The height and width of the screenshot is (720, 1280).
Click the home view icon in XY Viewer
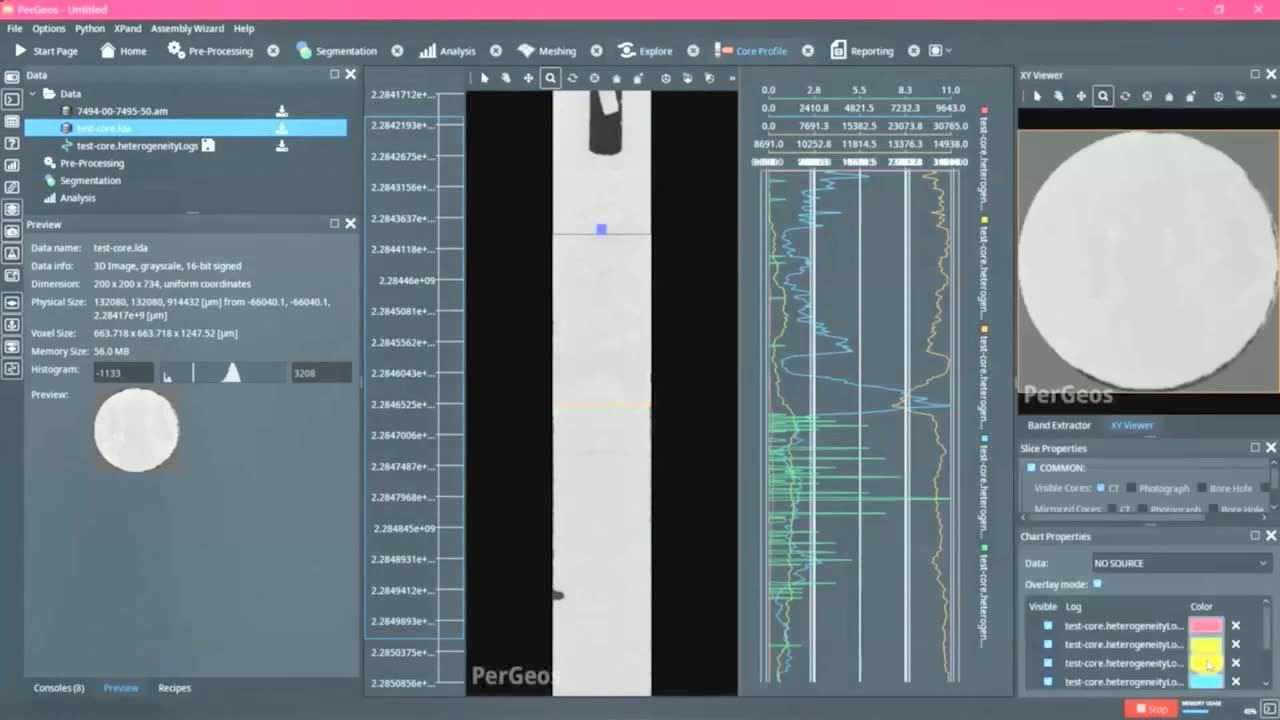tap(1168, 97)
